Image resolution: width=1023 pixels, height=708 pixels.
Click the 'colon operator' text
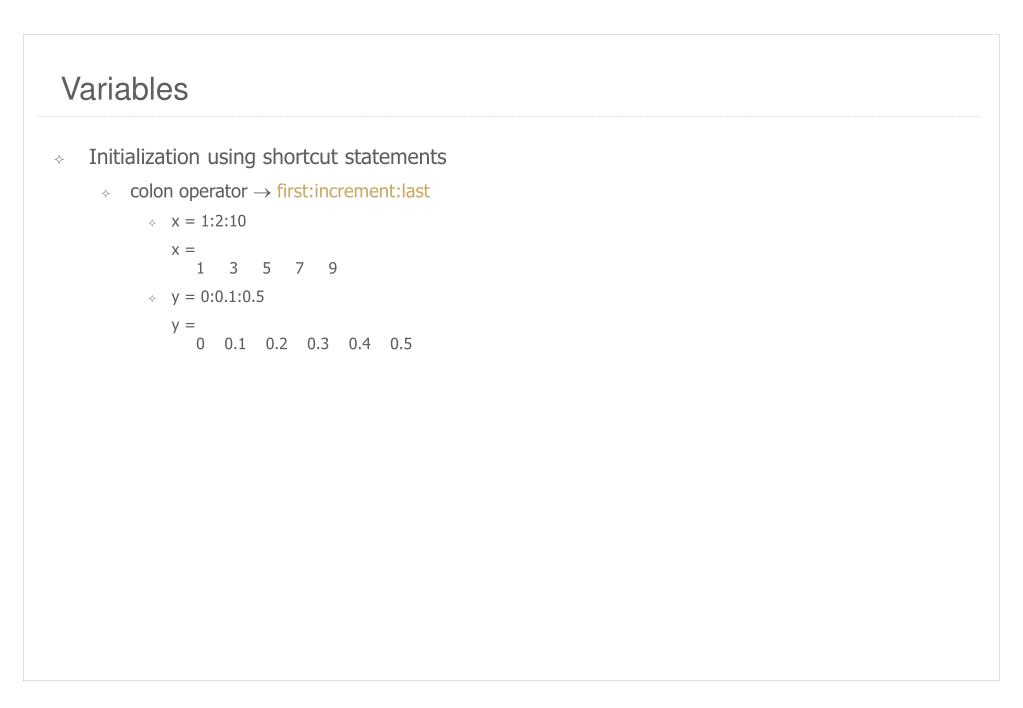click(189, 191)
